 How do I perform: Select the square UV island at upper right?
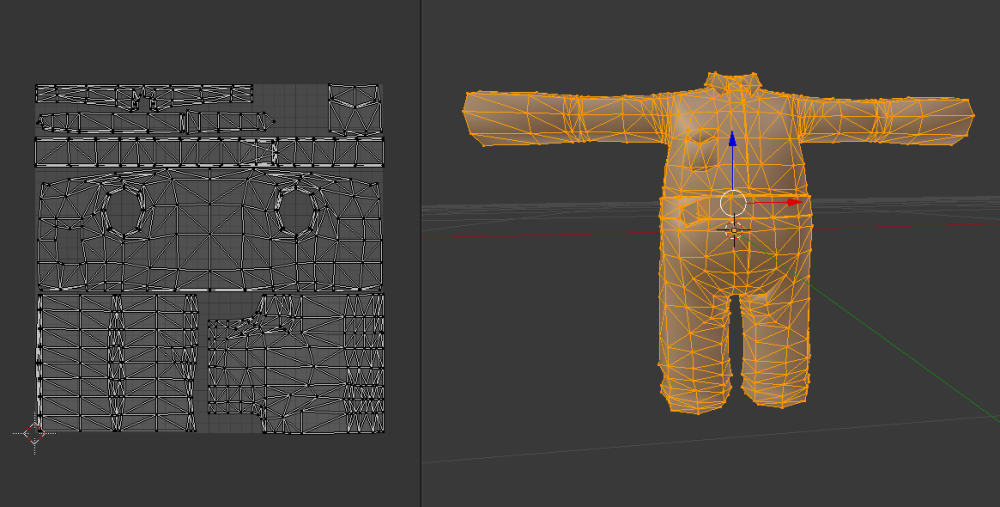coord(355,109)
